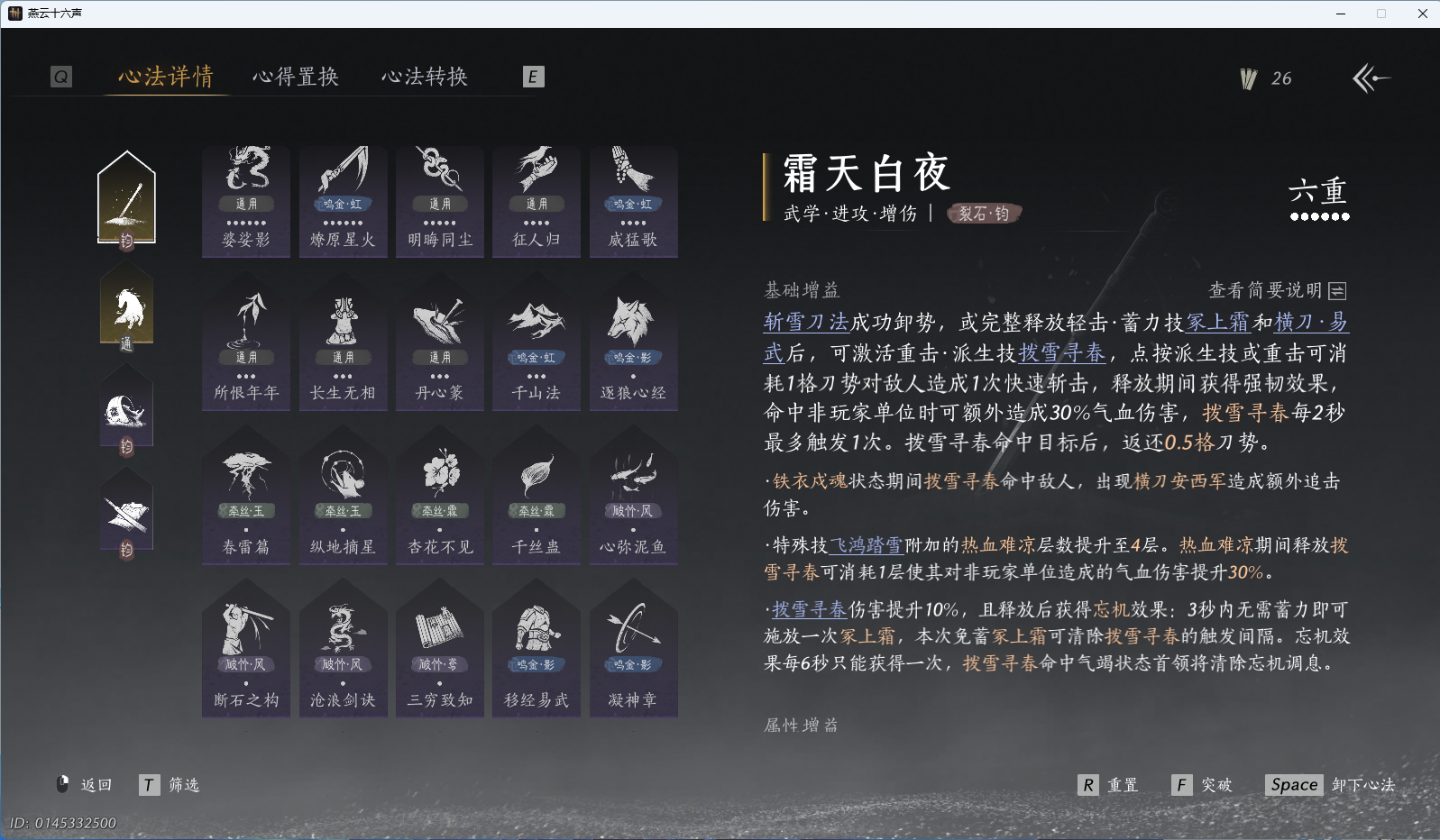
Task: Pick the 征人归 card
Action: (x=537, y=202)
